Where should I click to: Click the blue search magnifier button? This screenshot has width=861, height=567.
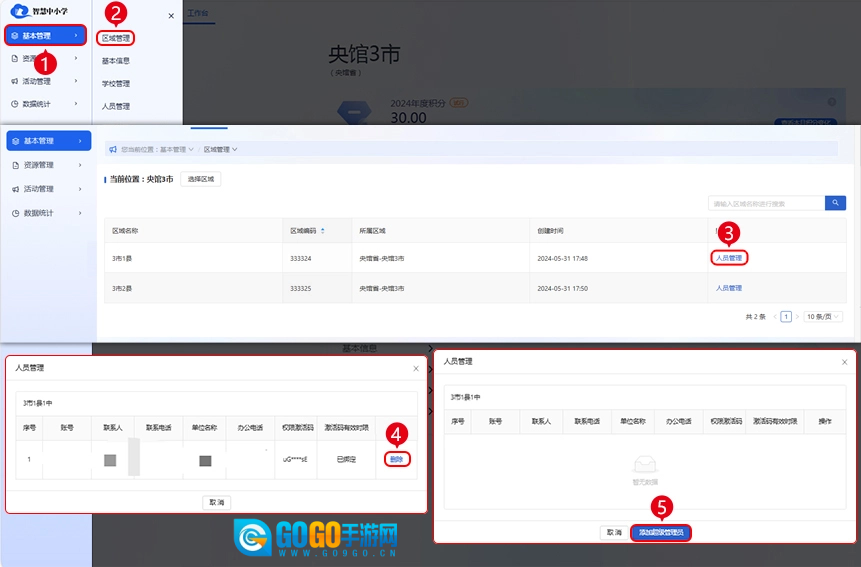click(835, 203)
